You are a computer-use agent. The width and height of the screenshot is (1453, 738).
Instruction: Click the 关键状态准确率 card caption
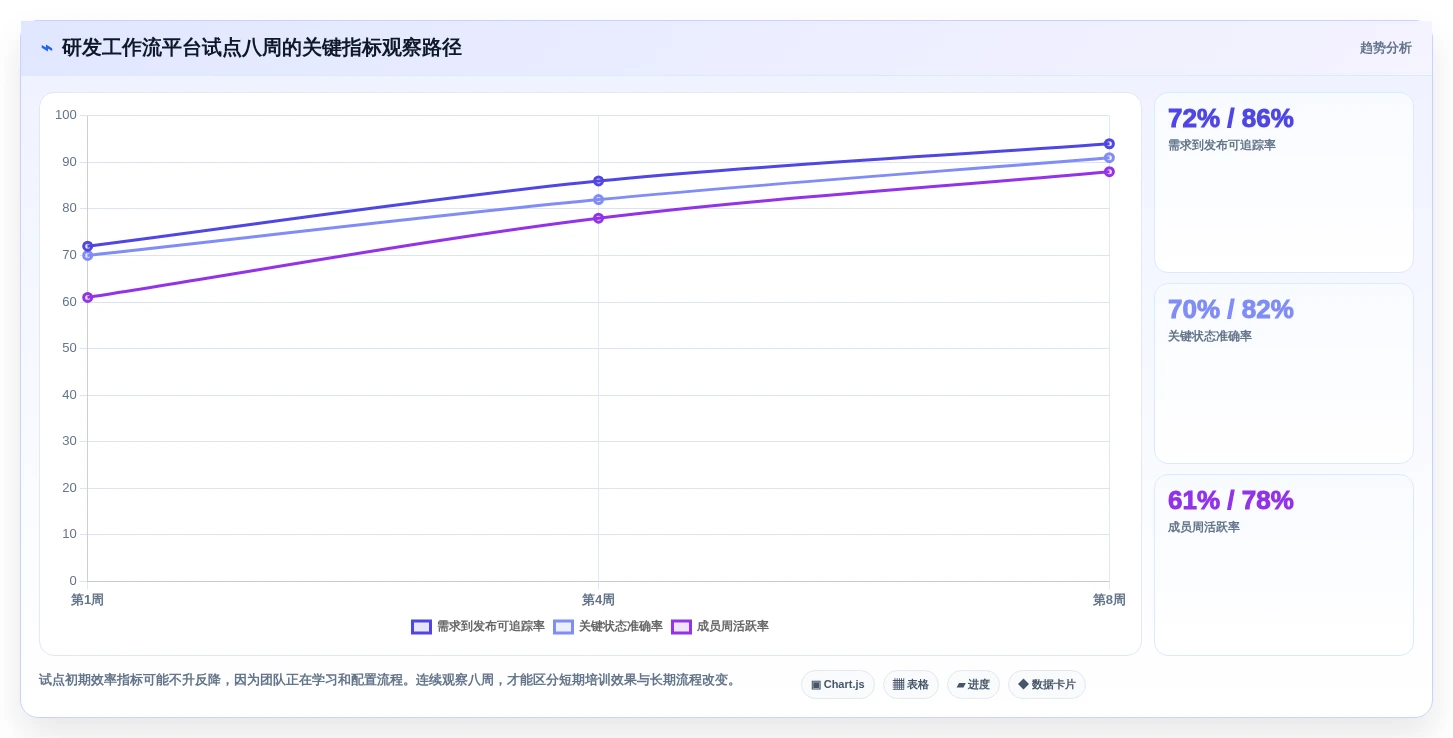1210,336
